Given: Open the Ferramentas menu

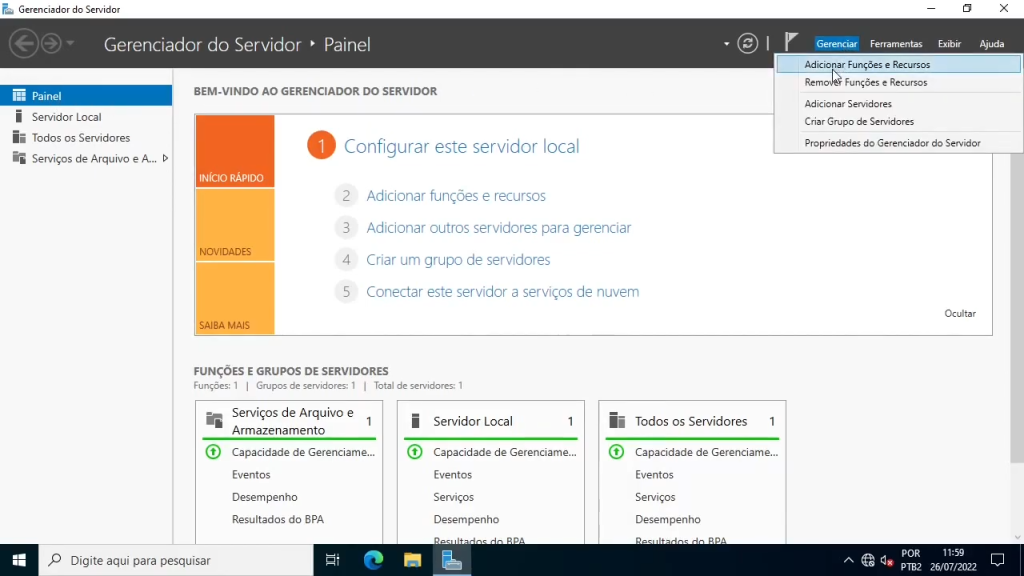Looking at the screenshot, I should coord(896,44).
